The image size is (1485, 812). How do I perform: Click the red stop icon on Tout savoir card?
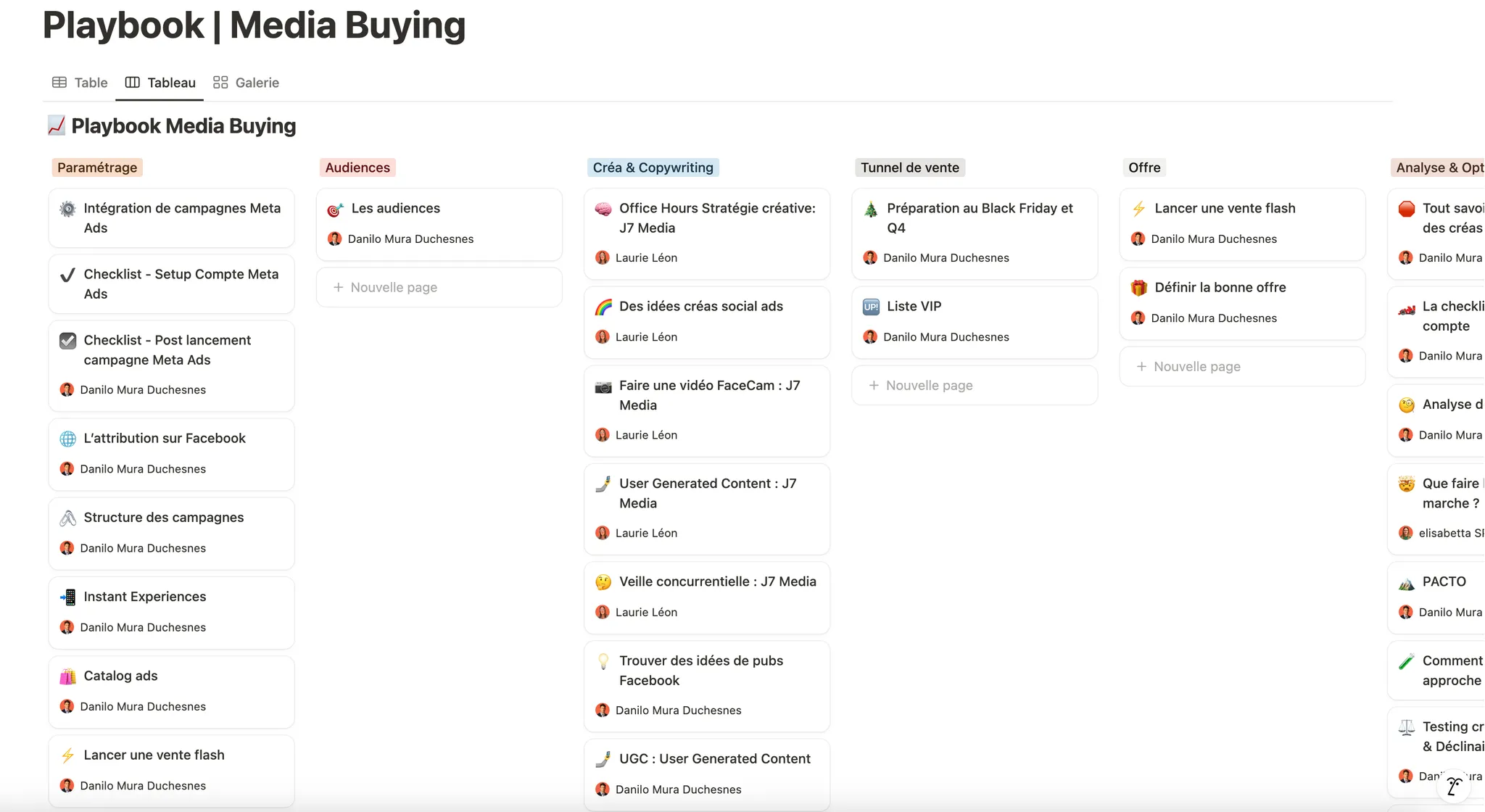1407,209
